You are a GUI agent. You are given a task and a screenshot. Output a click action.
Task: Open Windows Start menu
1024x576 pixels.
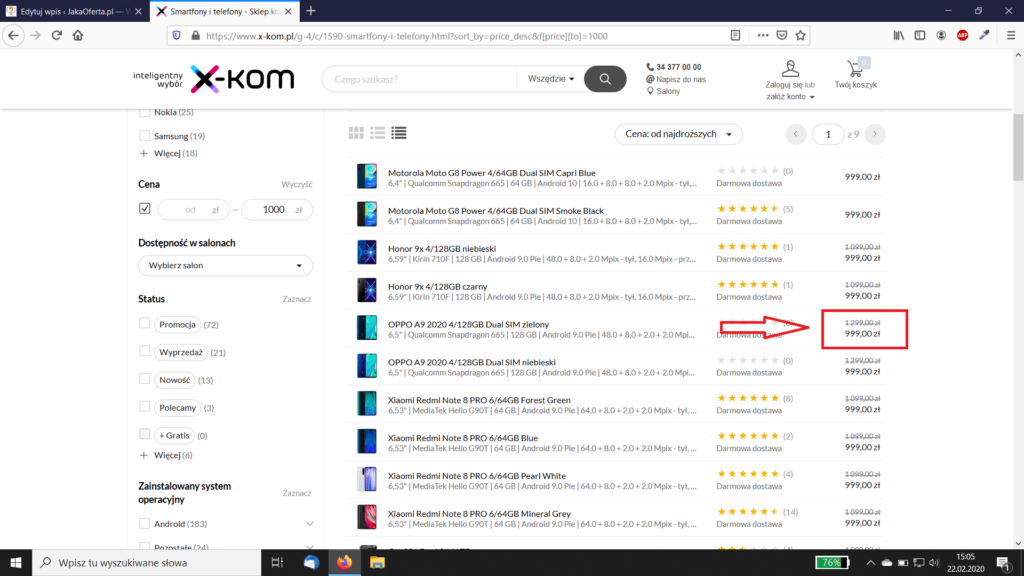16,562
